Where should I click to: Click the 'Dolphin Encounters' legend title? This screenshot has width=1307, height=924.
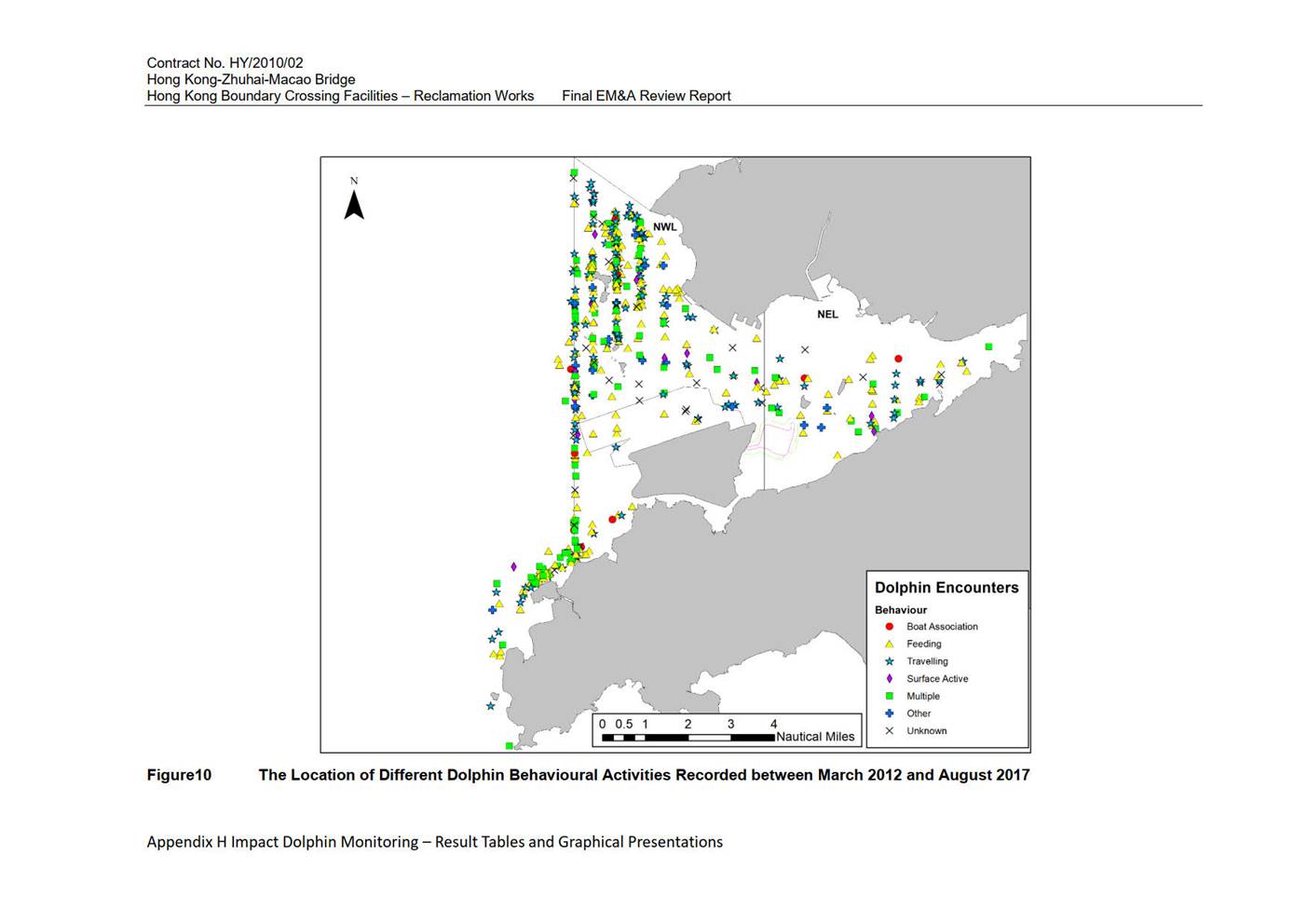946,588
